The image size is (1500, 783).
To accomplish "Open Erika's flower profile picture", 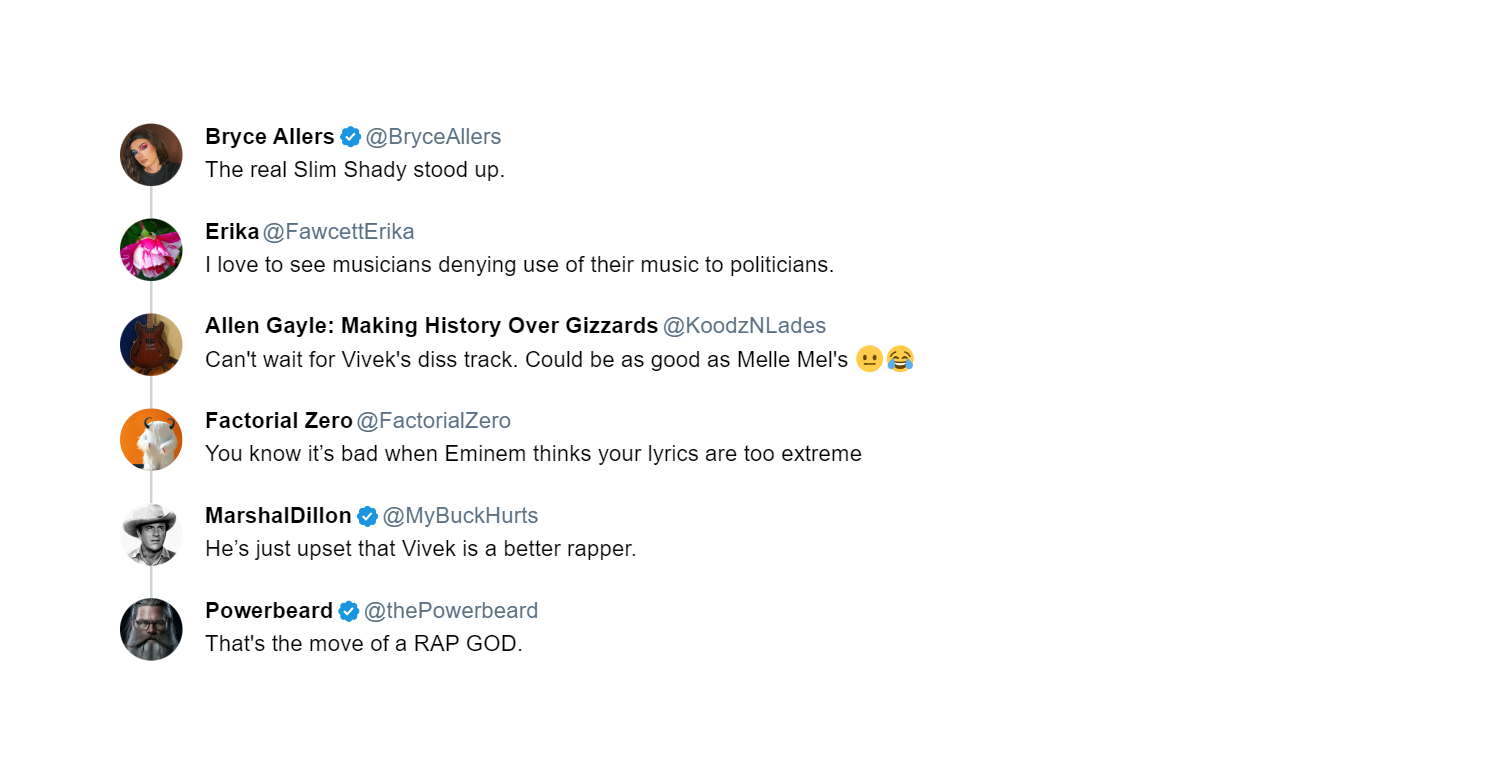I will coord(151,250).
